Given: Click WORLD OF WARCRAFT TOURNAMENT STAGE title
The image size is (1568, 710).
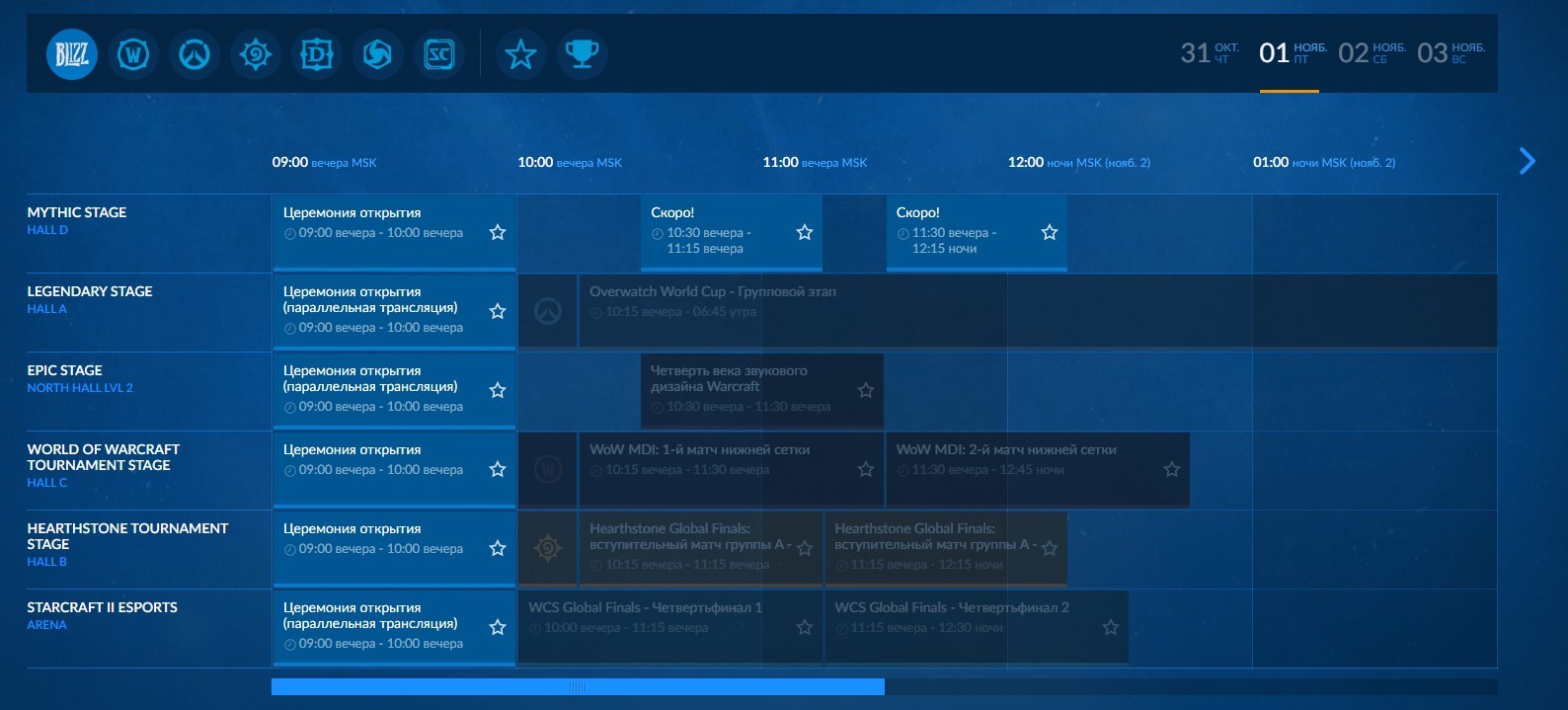Looking at the screenshot, I should (104, 457).
